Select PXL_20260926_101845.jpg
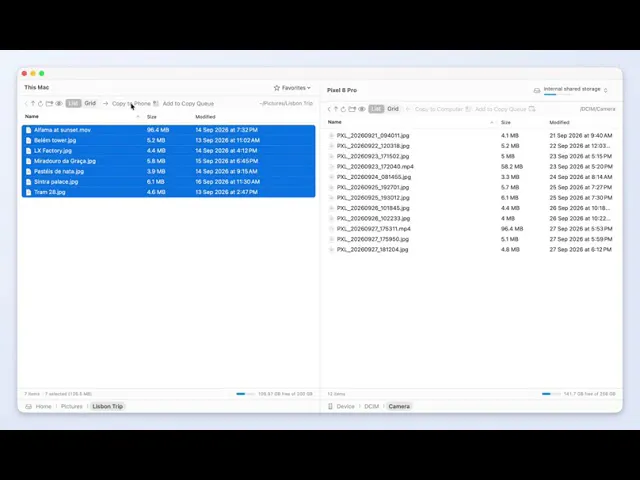This screenshot has width=640, height=480. [471, 208]
